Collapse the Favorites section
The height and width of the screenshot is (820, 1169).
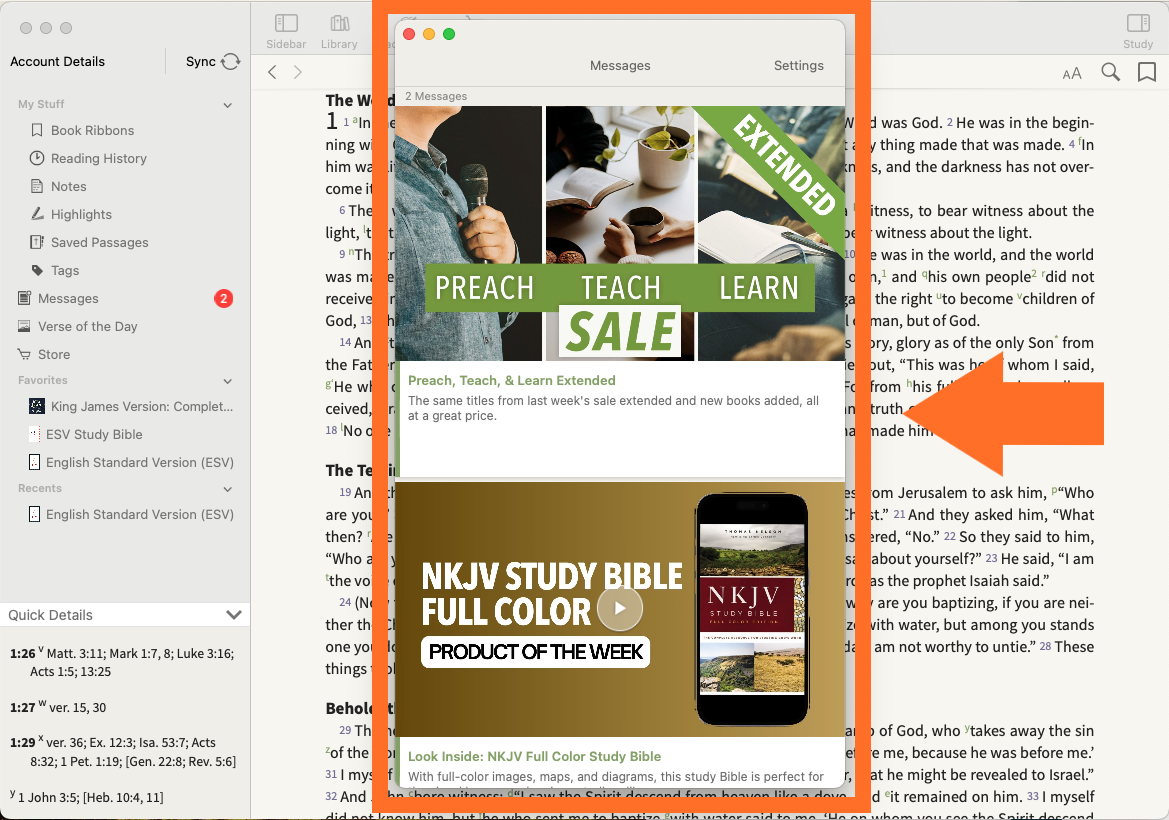[x=227, y=381]
